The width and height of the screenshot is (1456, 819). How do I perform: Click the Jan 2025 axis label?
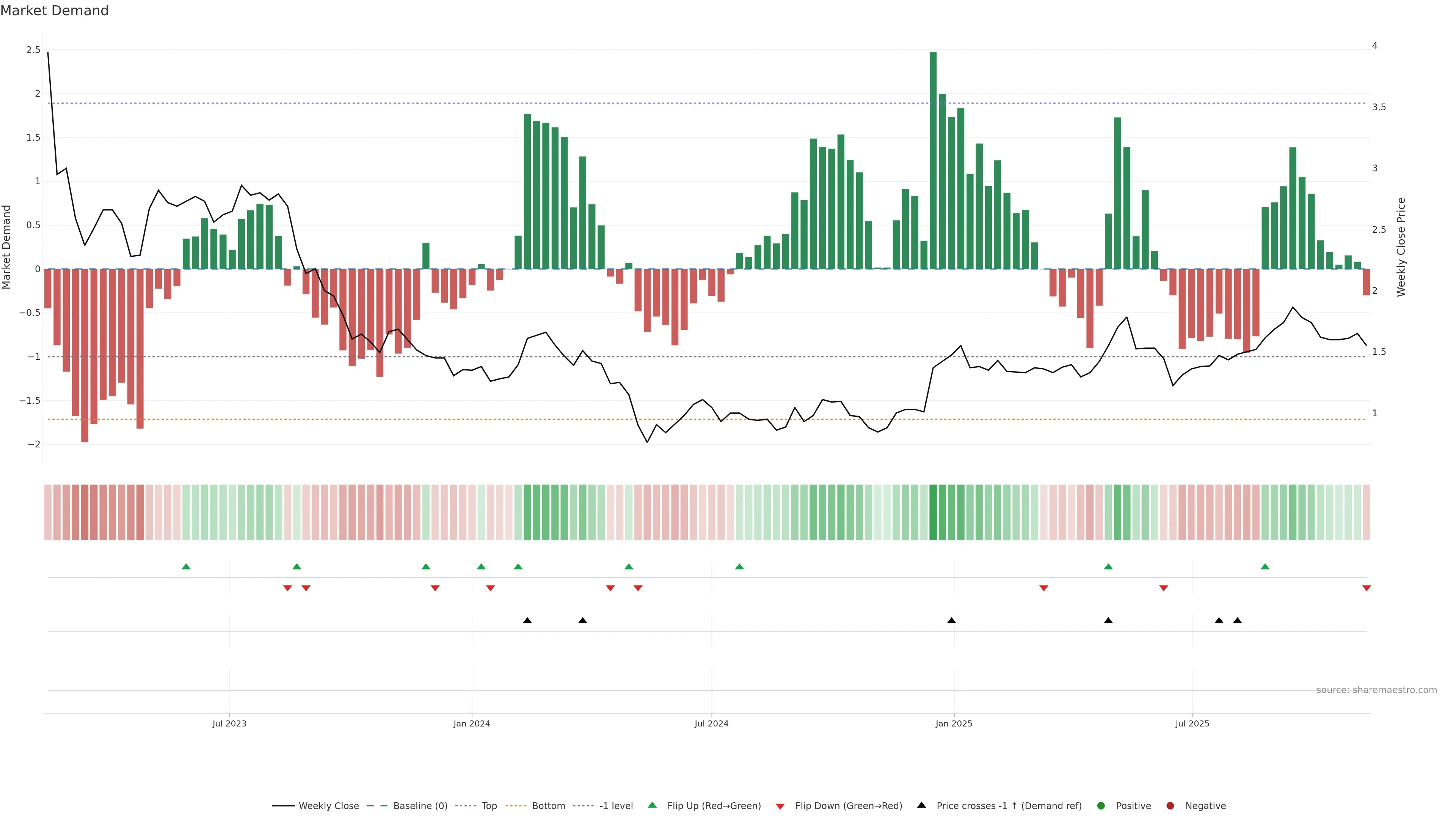coord(954,723)
